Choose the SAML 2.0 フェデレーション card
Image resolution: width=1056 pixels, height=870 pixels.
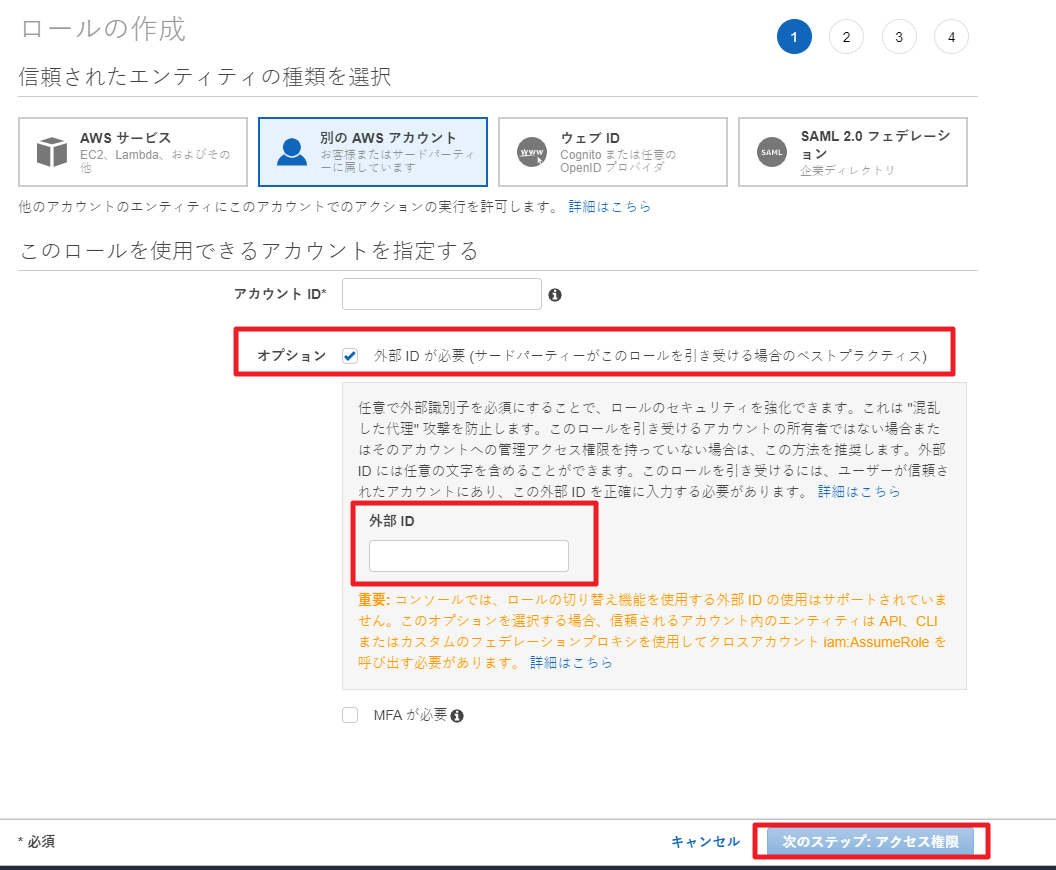(852, 152)
